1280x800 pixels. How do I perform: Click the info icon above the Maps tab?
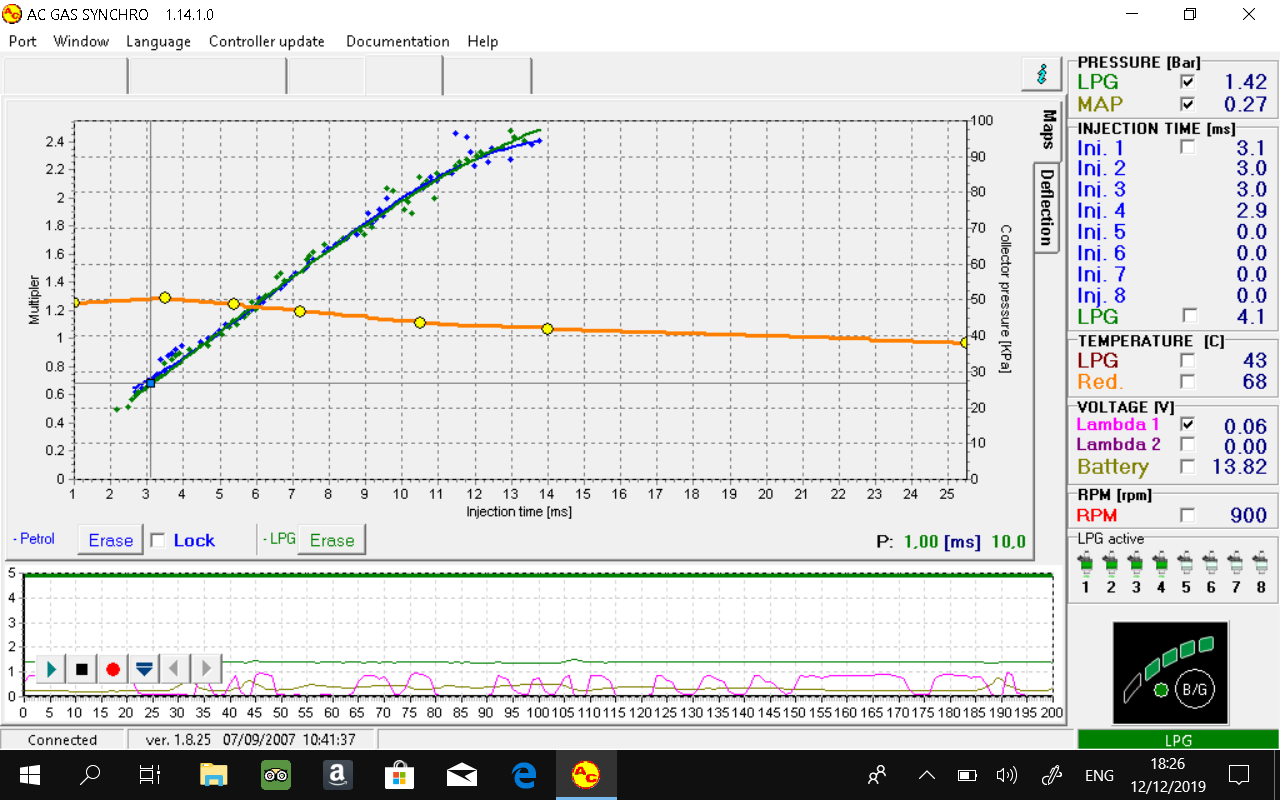click(1041, 74)
